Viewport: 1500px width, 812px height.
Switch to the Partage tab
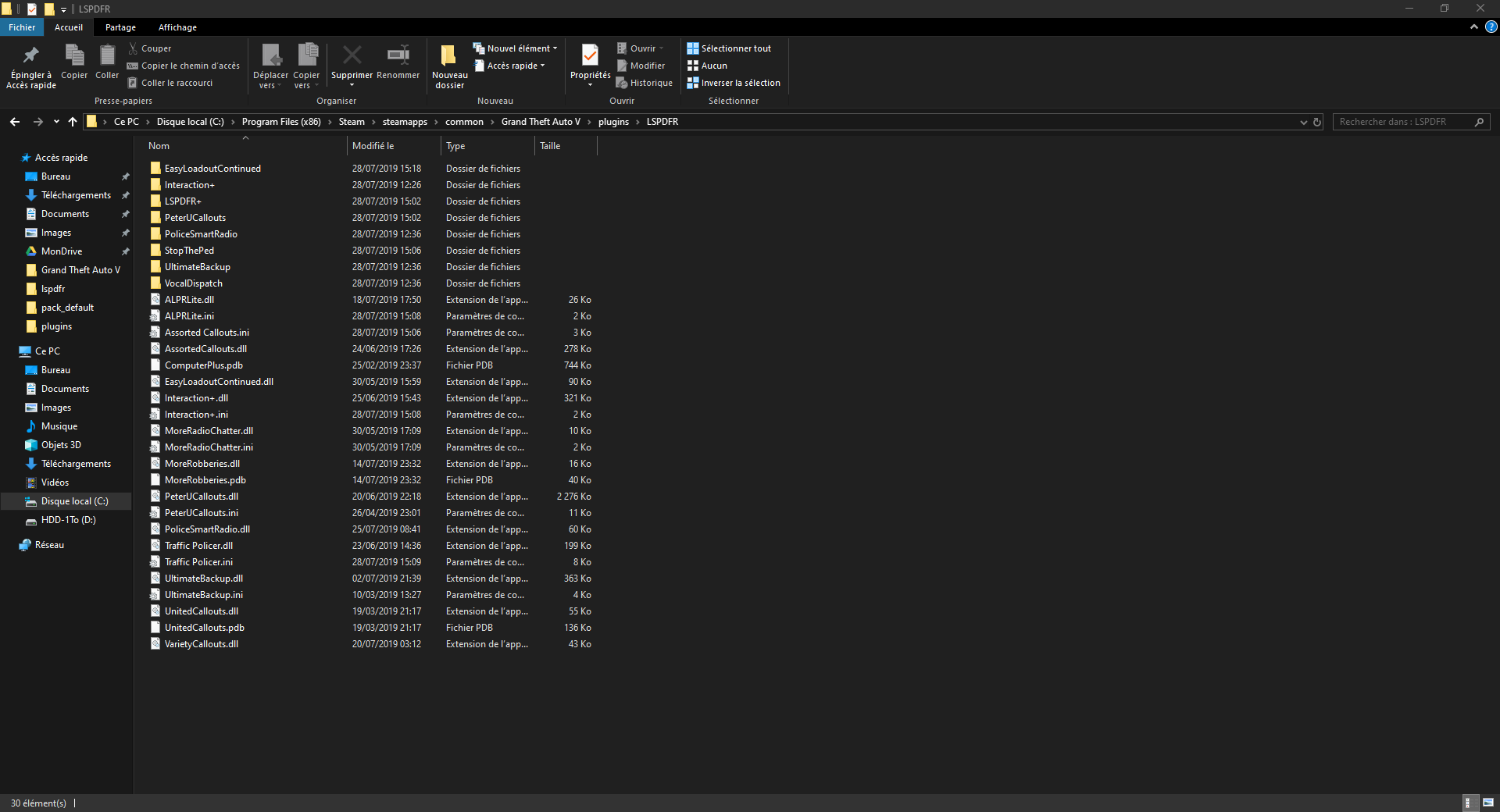(120, 27)
